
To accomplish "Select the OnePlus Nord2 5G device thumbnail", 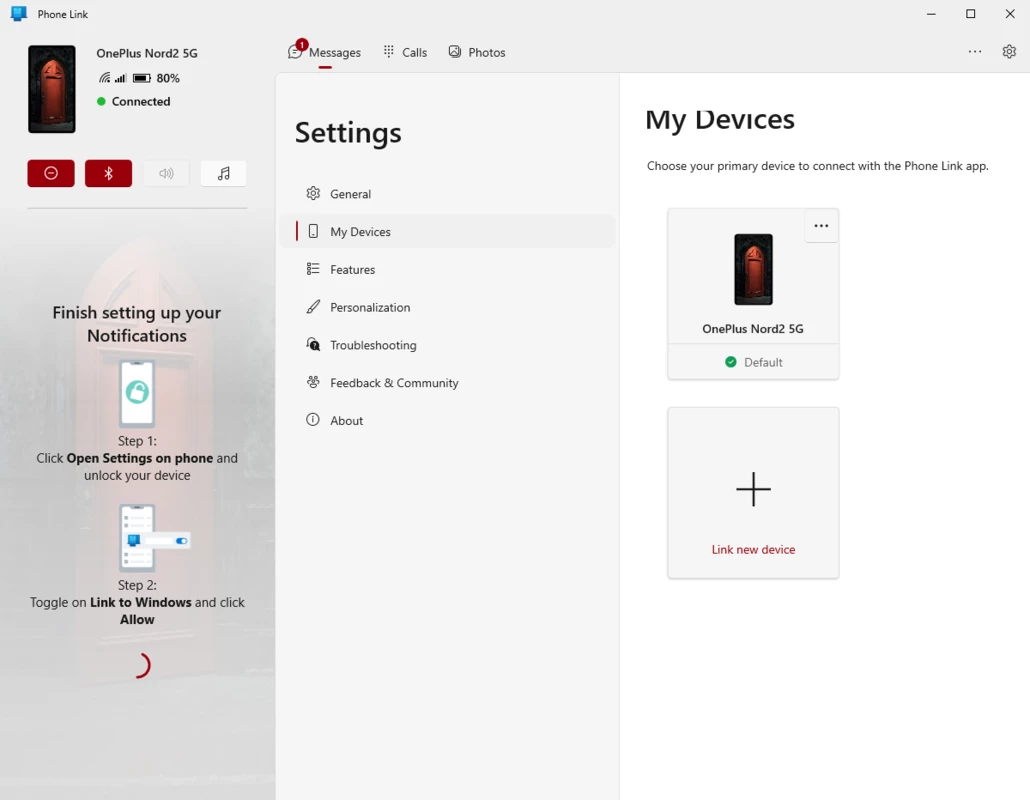I will [753, 269].
